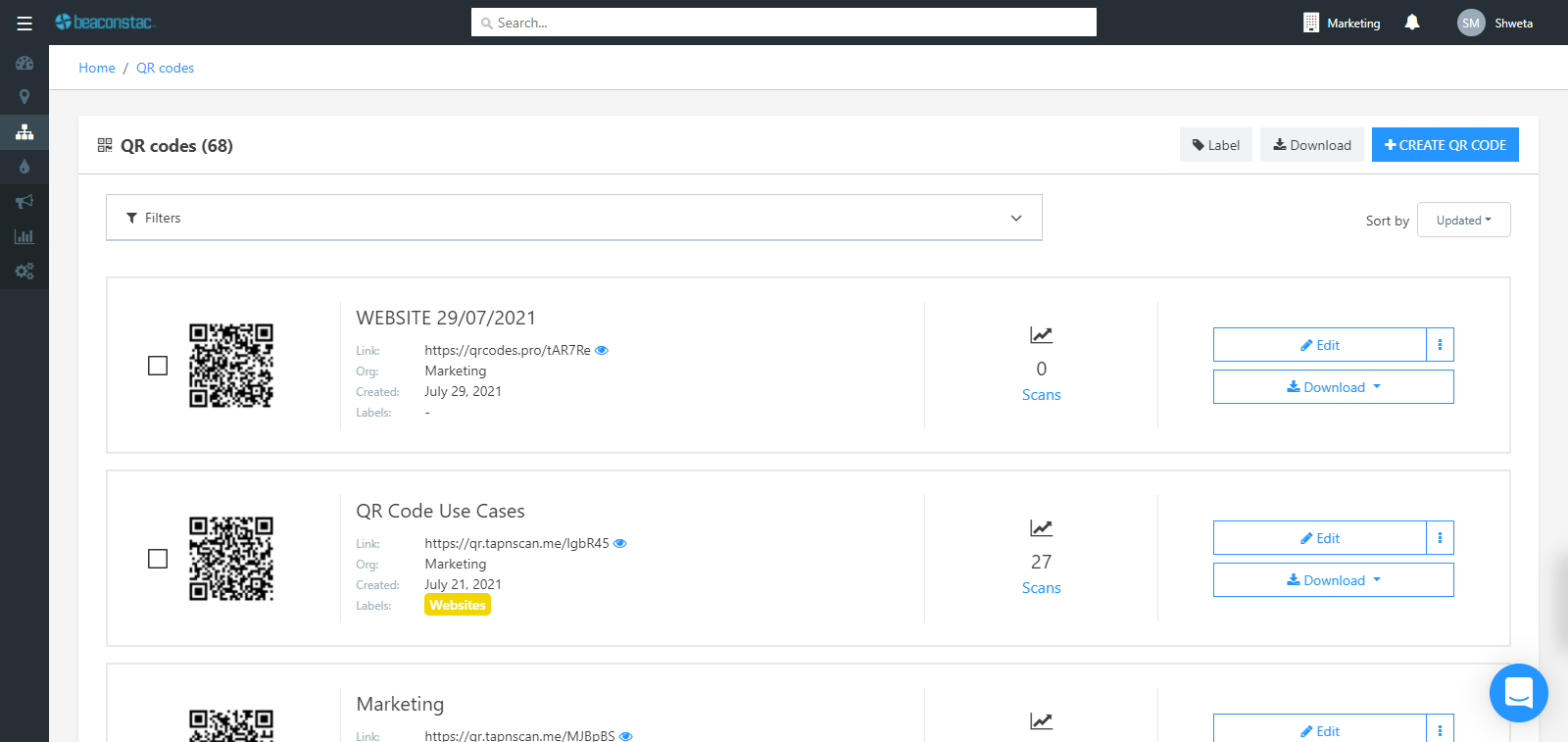Click the notification bell icon
1568x742 pixels.
click(1412, 23)
